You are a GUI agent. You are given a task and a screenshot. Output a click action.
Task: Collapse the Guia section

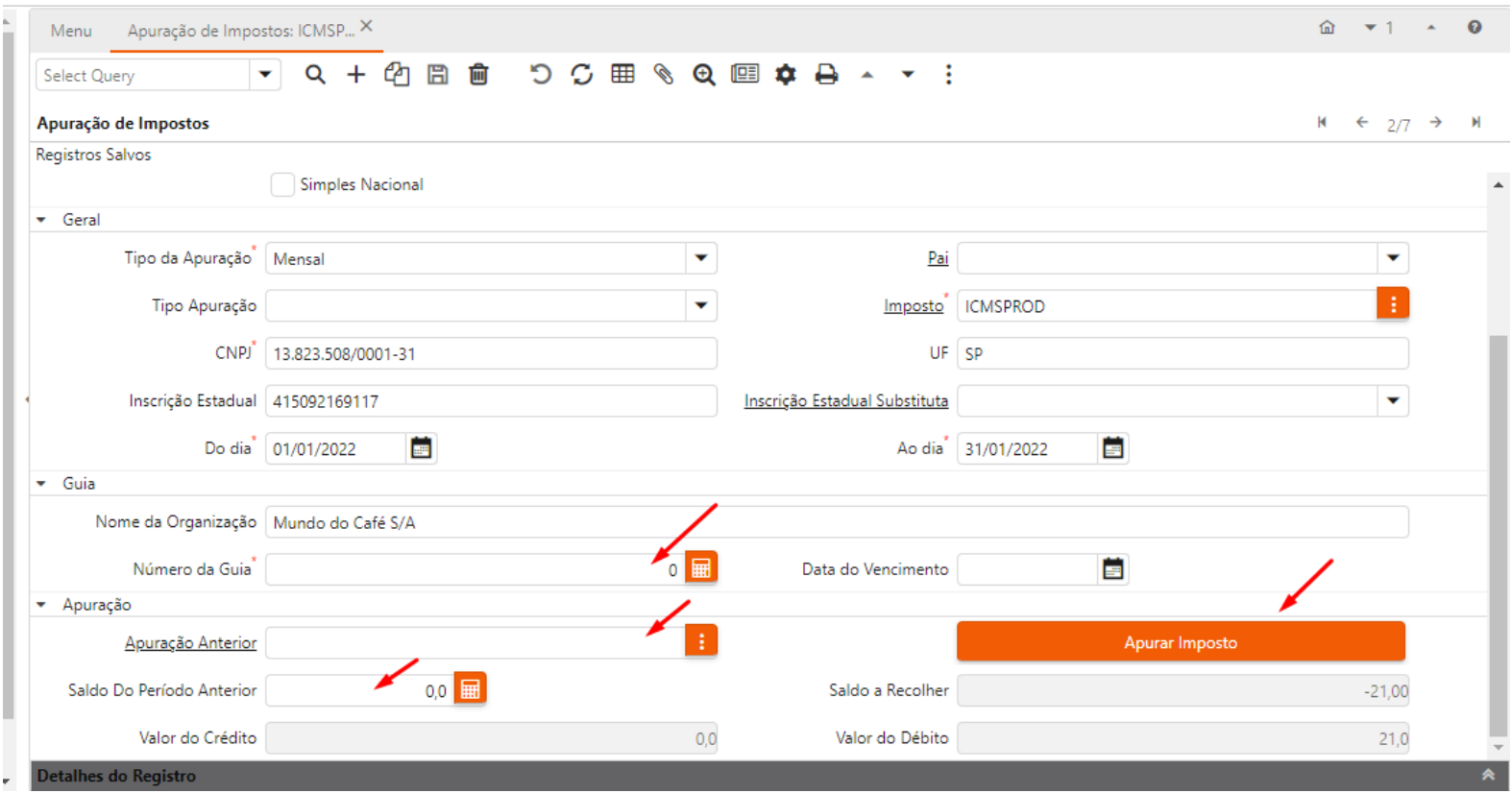coord(41,484)
